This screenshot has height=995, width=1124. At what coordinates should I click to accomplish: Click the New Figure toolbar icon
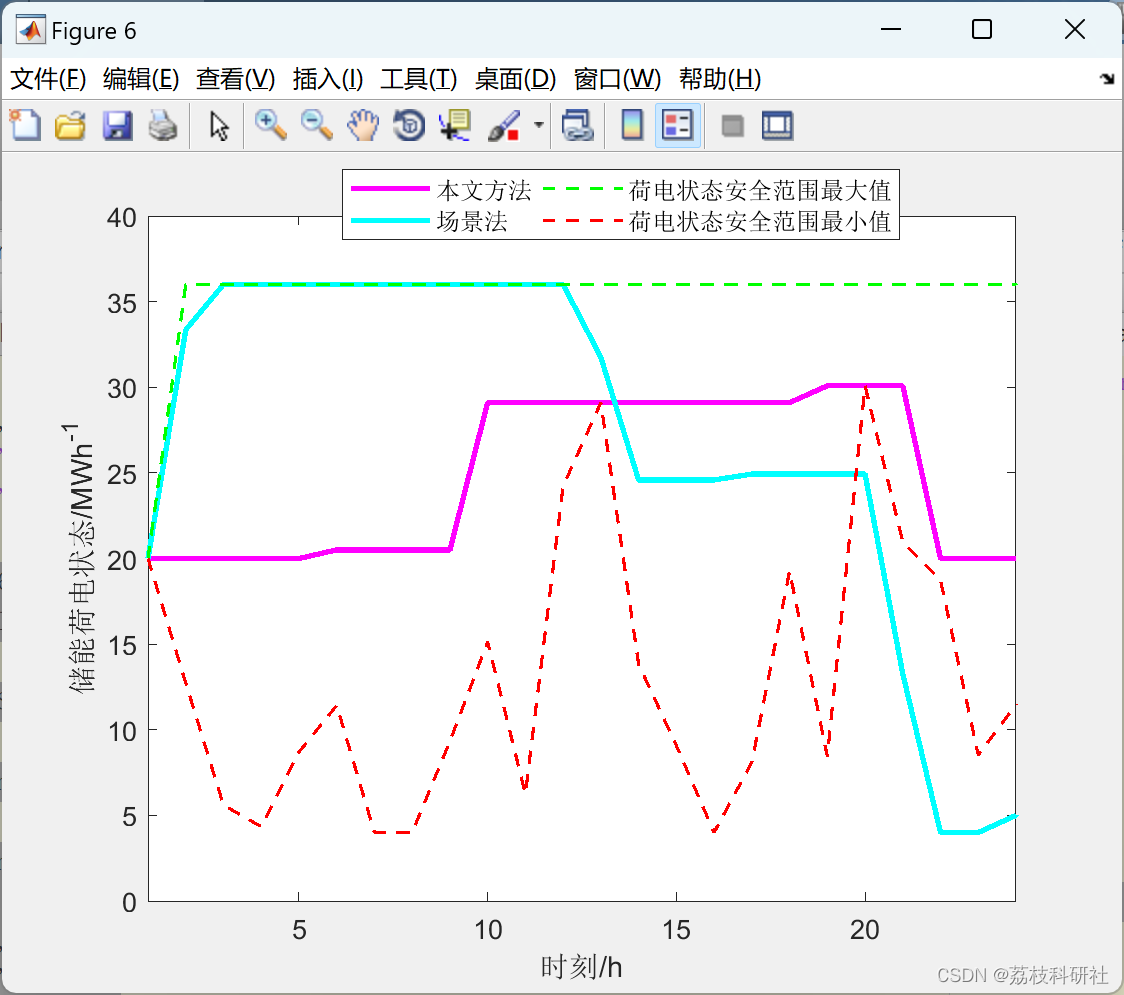[25, 126]
